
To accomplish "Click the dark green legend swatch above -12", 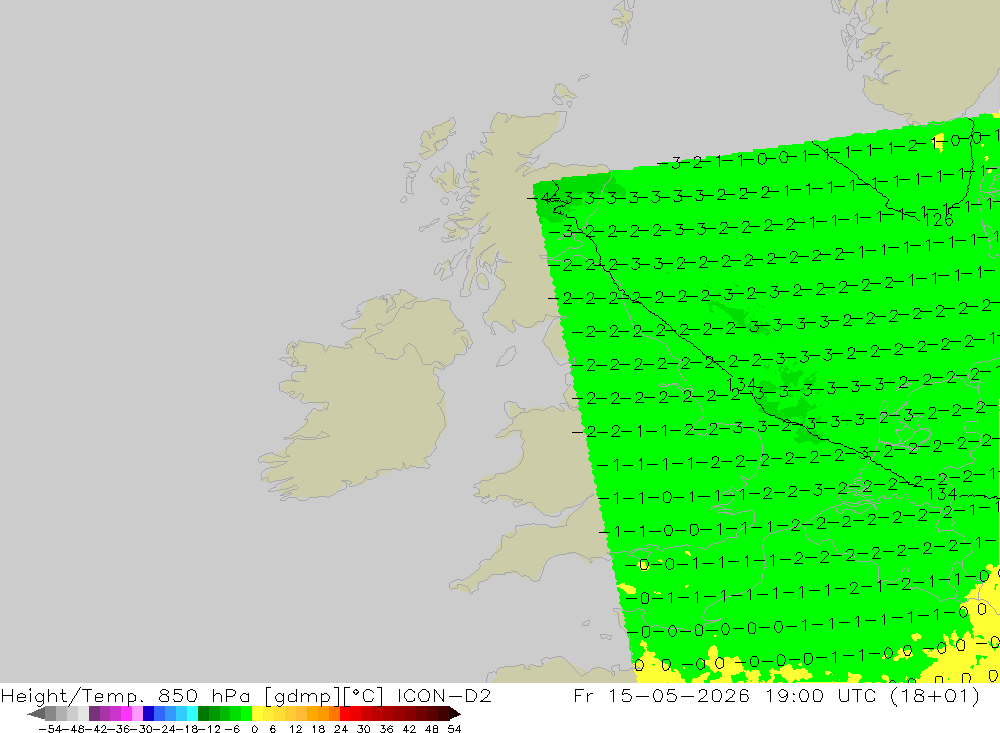I will (203, 713).
